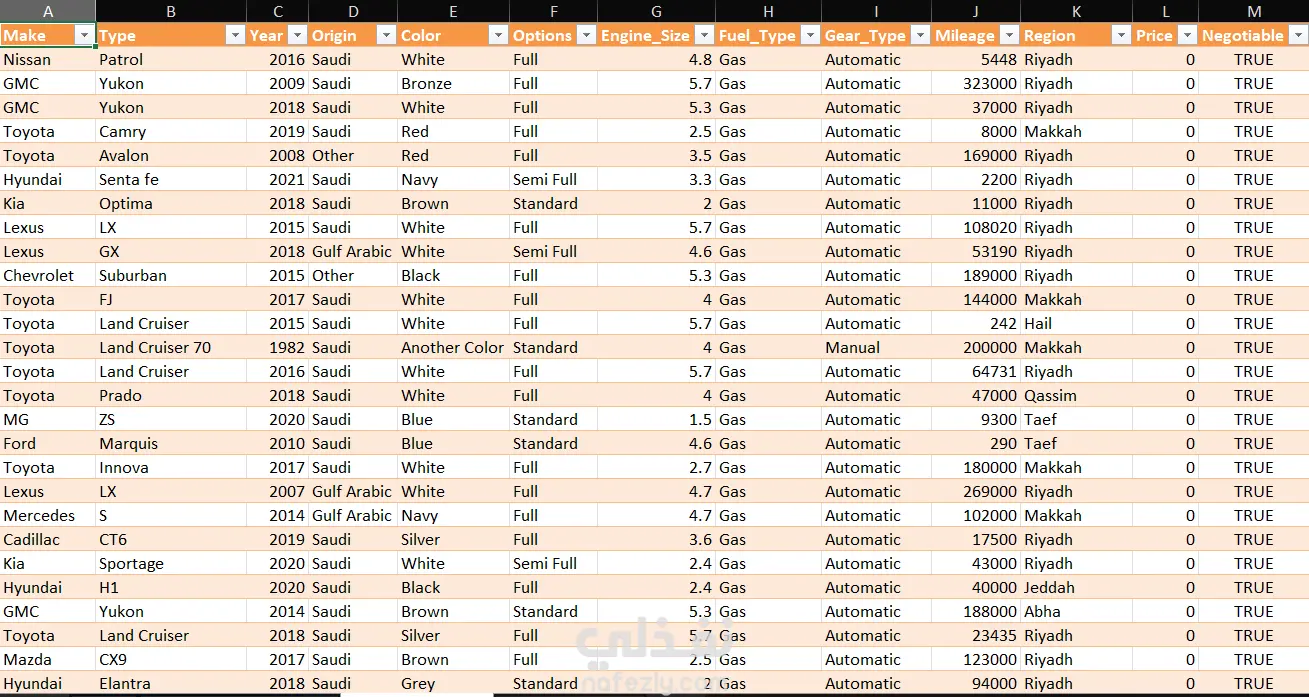The image size is (1309, 697).
Task: Open the Negotiable filter dropdown
Action: (1298, 35)
